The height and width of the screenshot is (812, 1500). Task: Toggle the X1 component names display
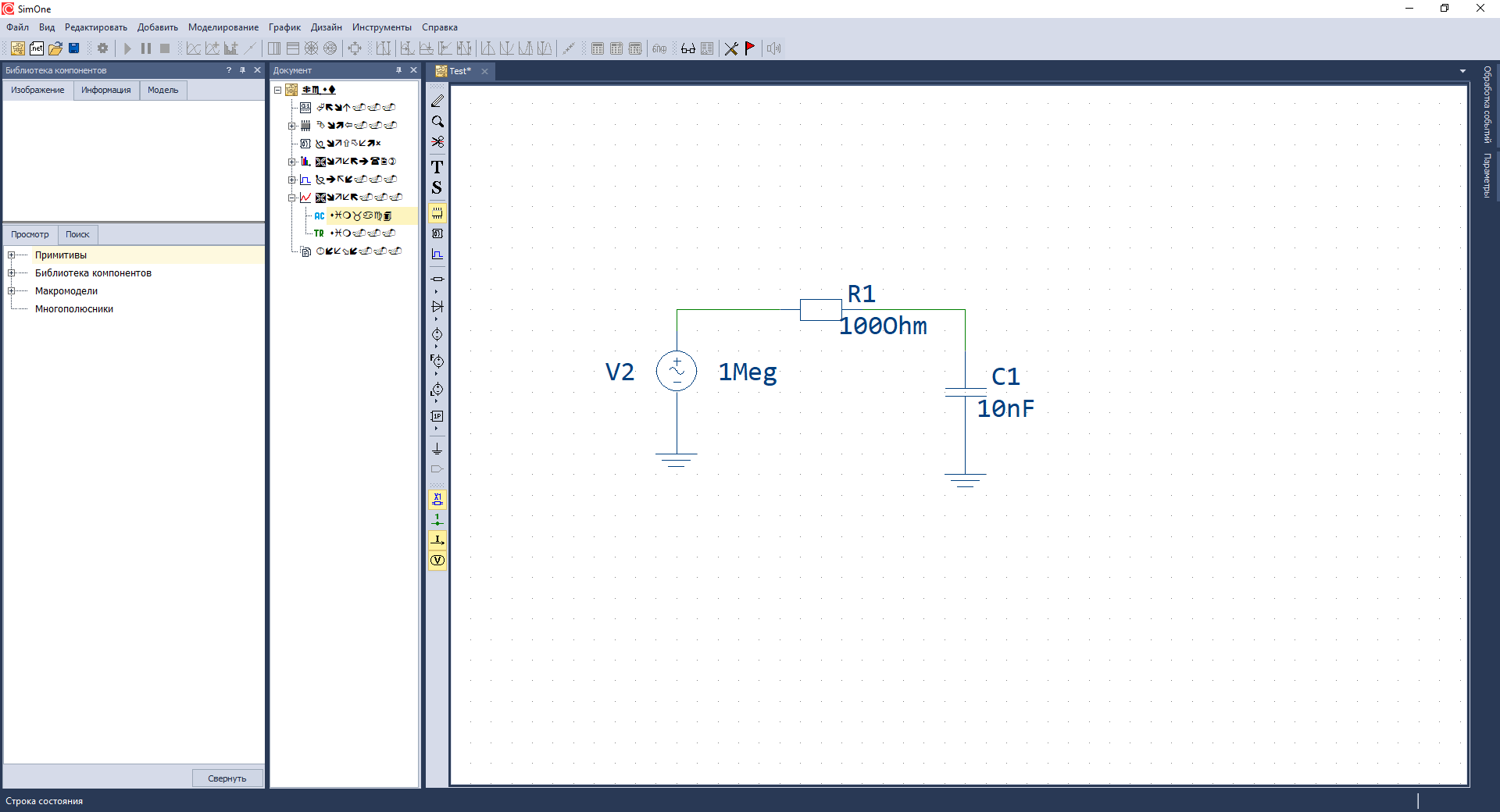pos(437,499)
